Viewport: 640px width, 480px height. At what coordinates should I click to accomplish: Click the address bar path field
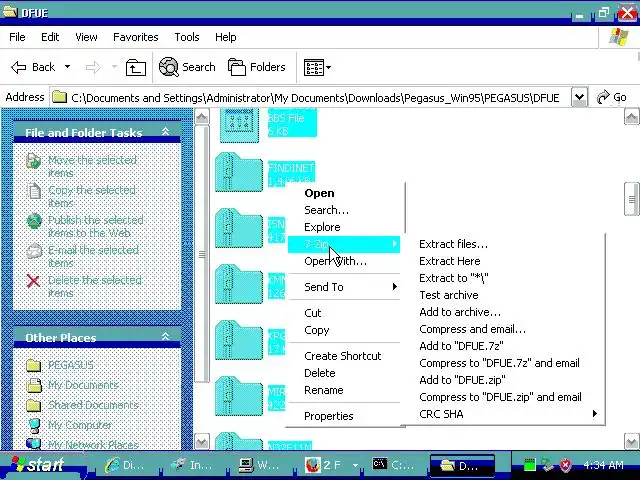pos(310,98)
